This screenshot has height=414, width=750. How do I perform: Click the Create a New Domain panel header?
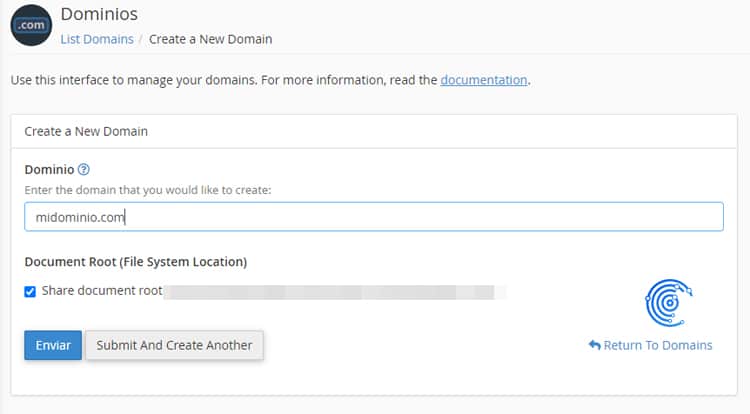[374, 131]
